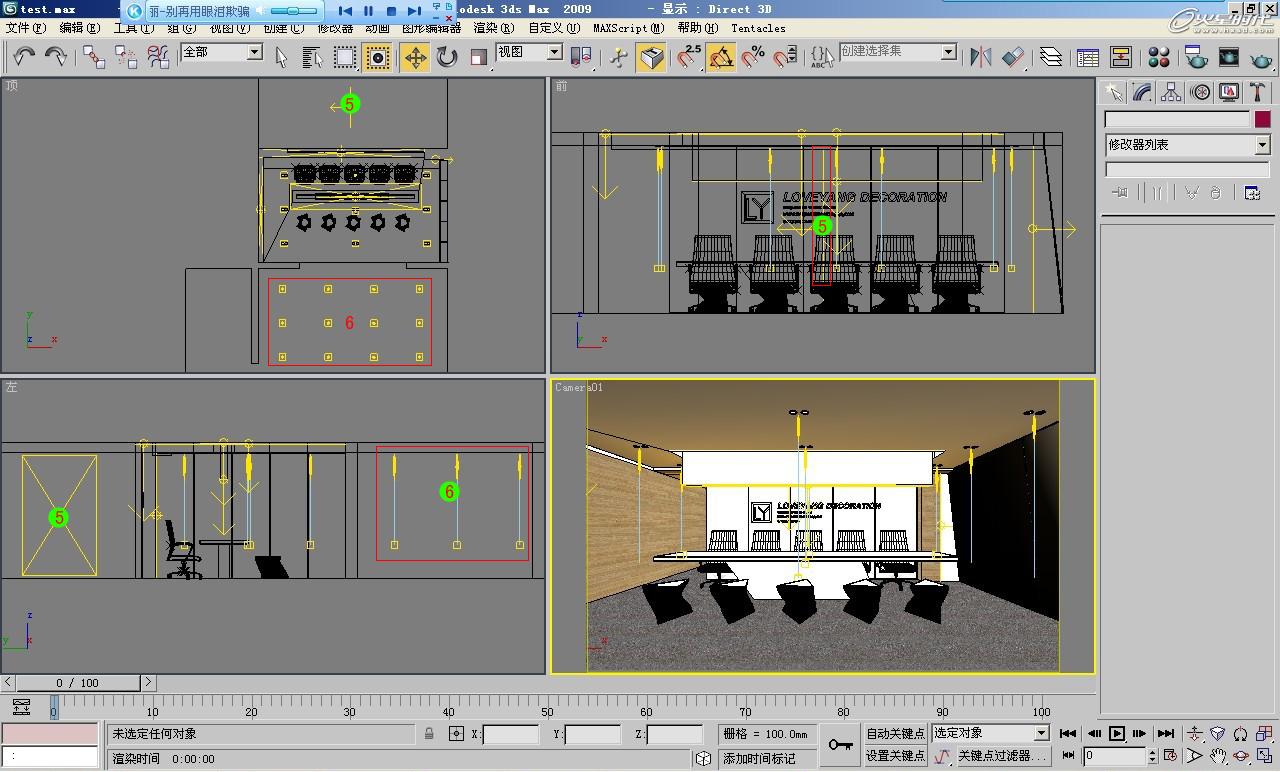Click the Mirror tool icon
Screen dimensions: 1280x772
tap(981, 57)
